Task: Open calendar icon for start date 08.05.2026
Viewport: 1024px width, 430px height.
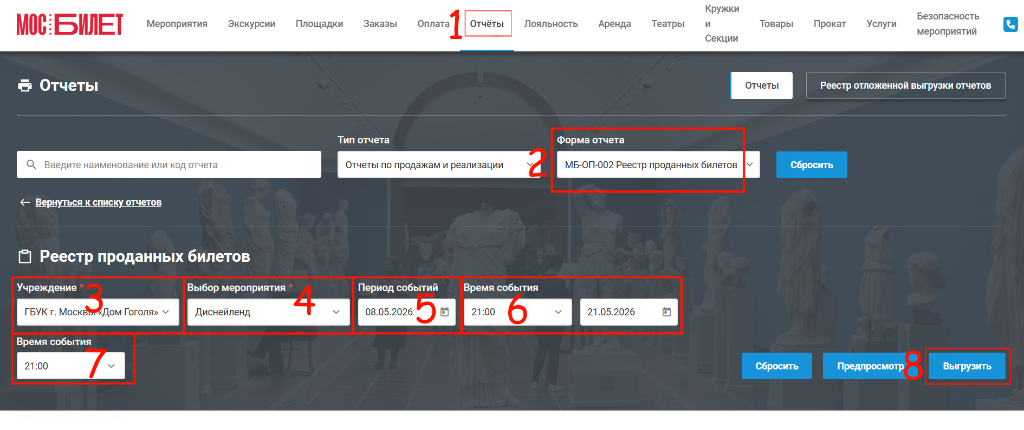Action: [445, 312]
